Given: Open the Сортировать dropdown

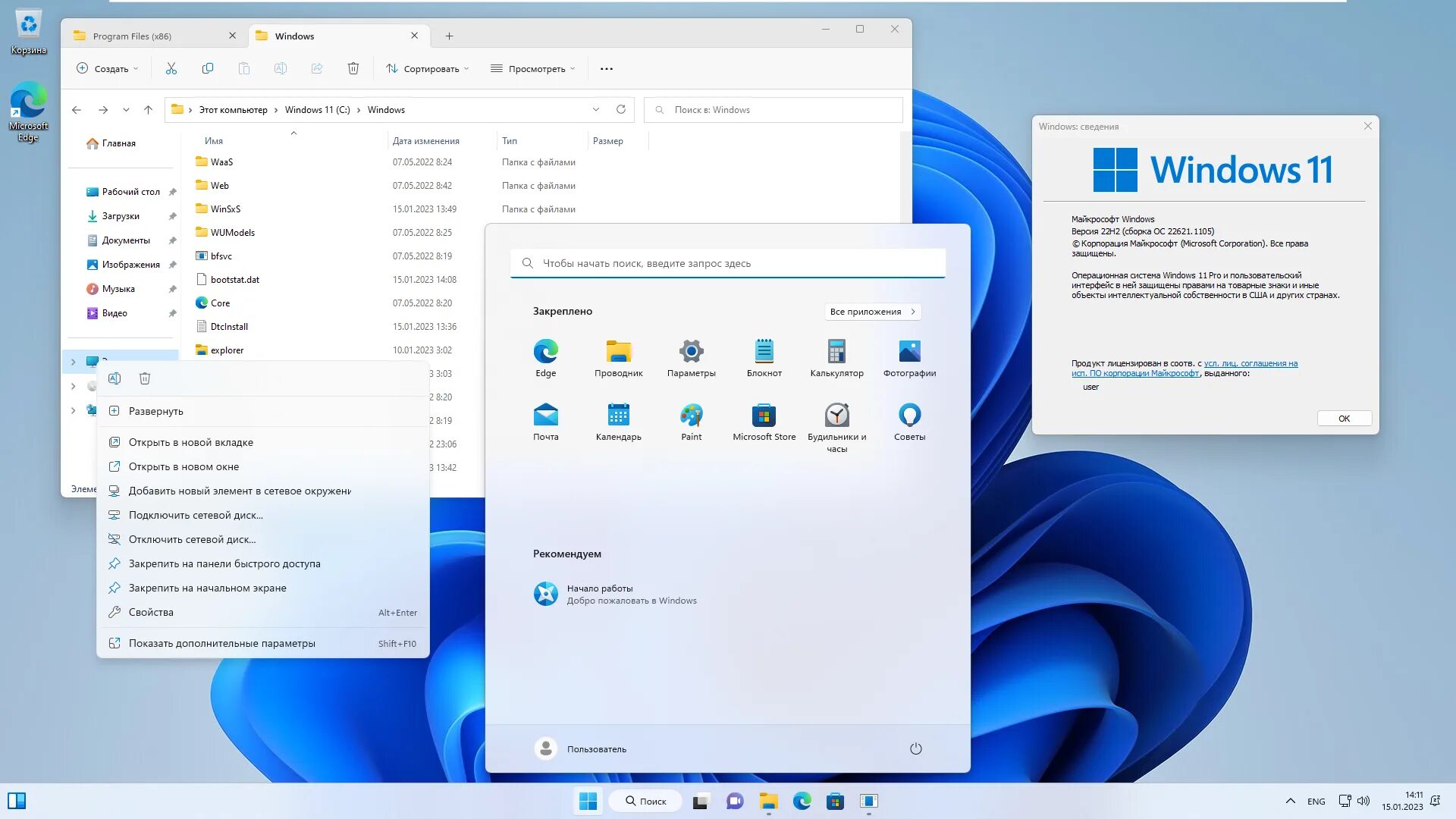Looking at the screenshot, I should coord(427,68).
